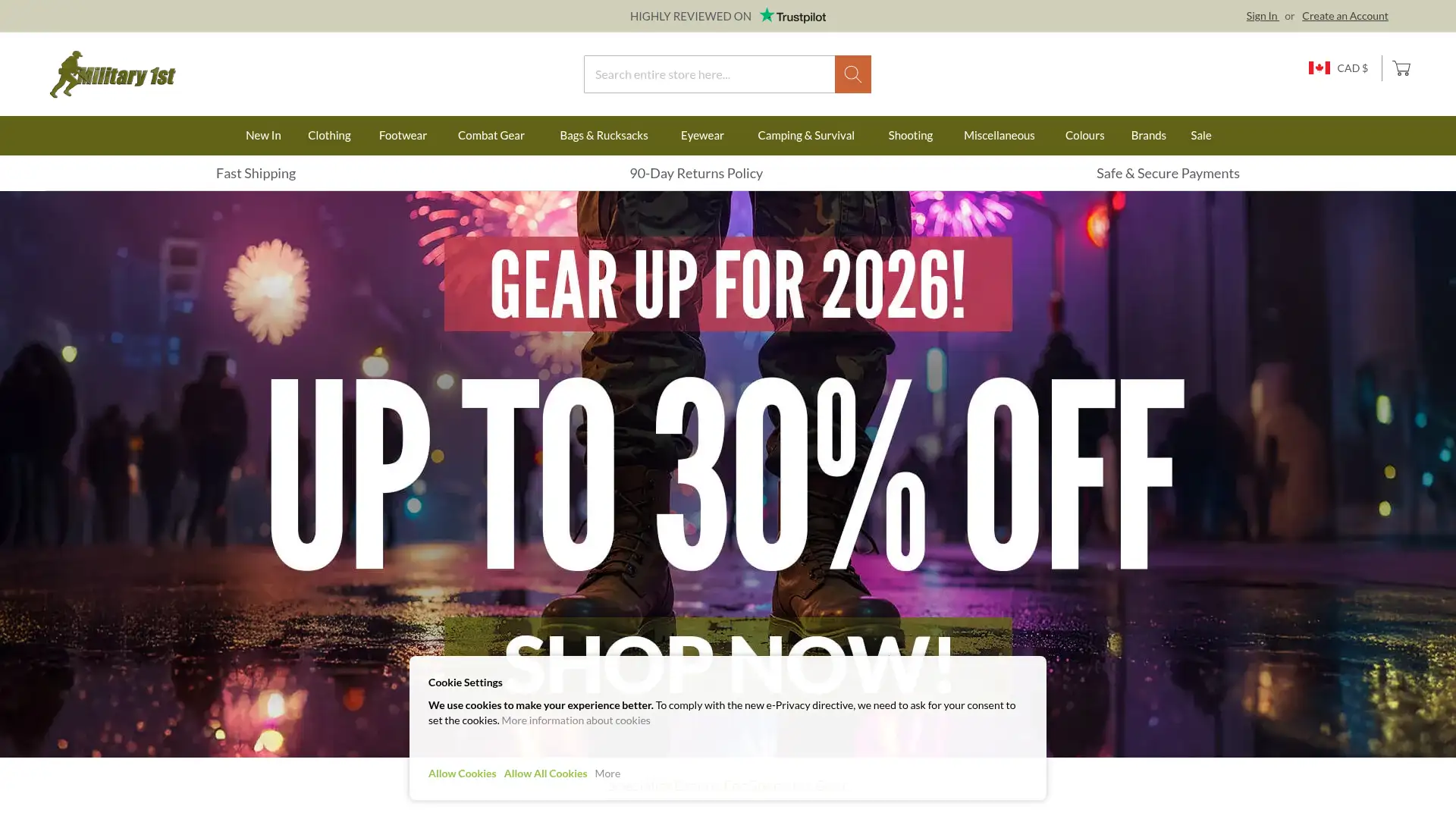Open More information about cookies link
Screen dimensions: 1456x819
click(x=576, y=720)
